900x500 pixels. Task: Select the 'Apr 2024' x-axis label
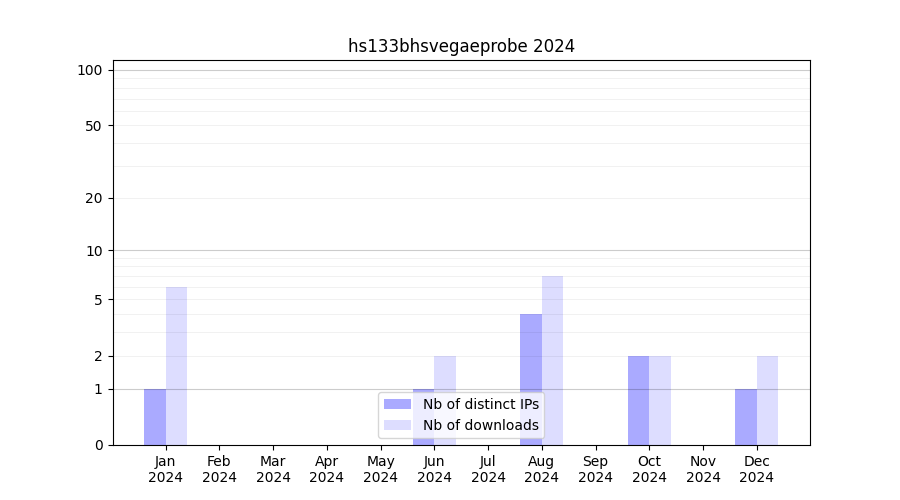click(x=327, y=469)
